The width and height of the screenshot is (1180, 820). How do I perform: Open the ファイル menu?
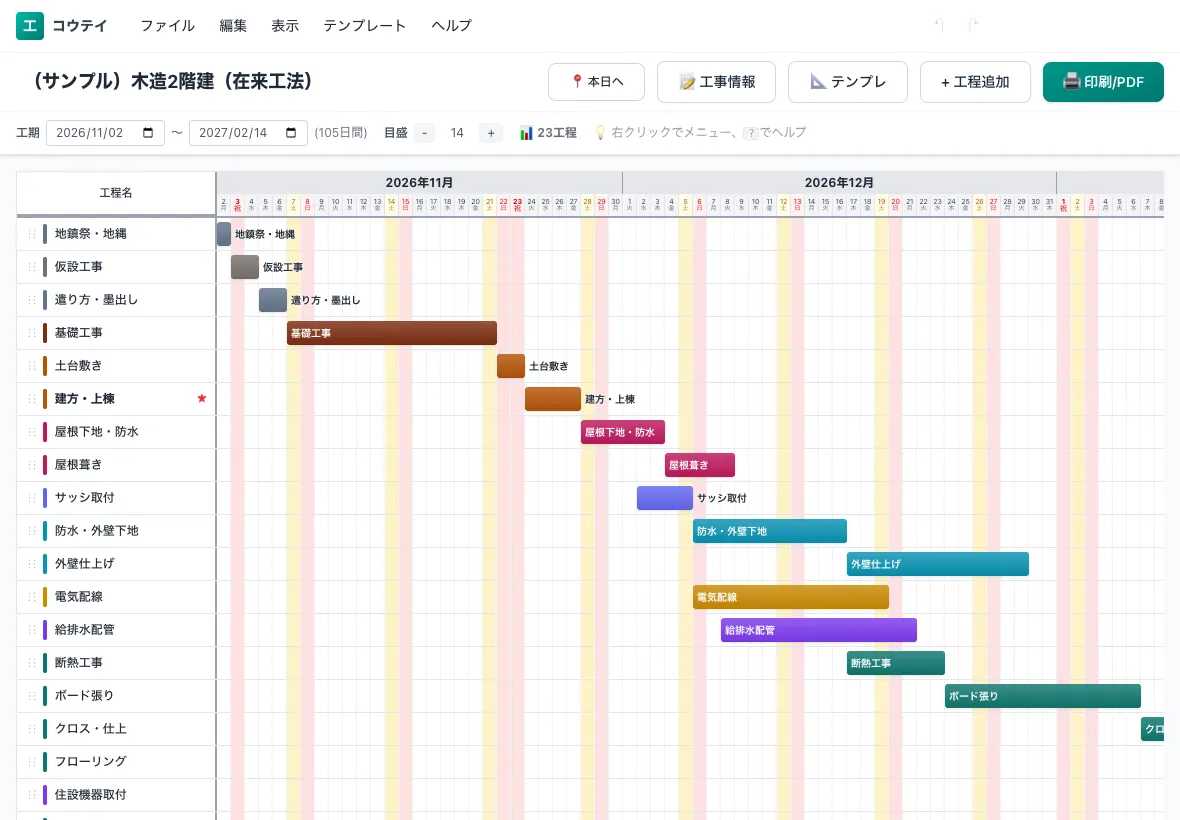167,26
